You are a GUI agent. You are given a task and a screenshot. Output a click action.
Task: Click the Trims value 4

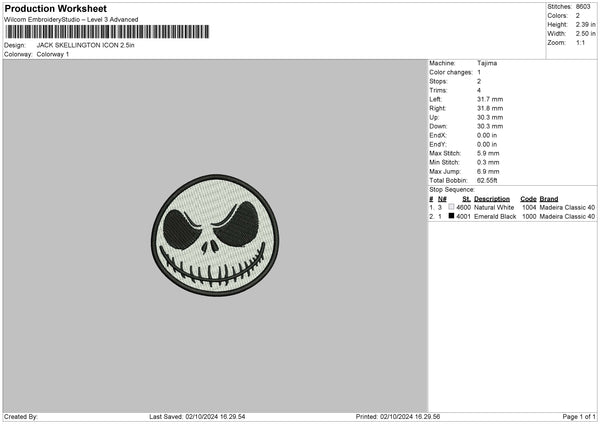pyautogui.click(x=479, y=90)
